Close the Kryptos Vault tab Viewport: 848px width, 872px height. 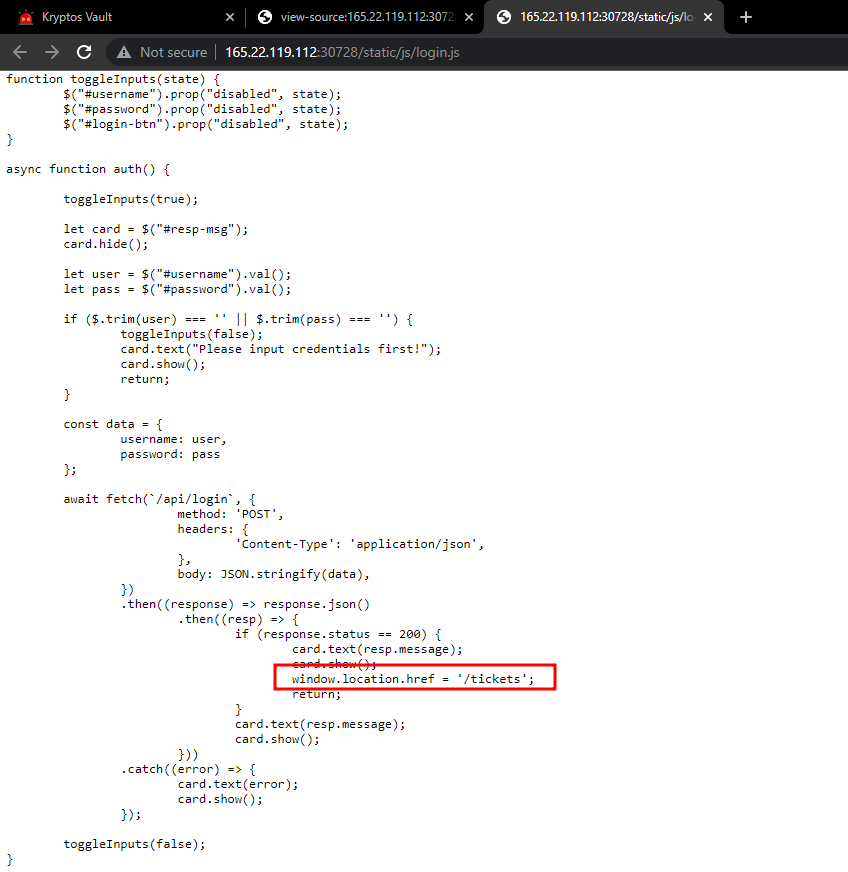click(x=229, y=17)
